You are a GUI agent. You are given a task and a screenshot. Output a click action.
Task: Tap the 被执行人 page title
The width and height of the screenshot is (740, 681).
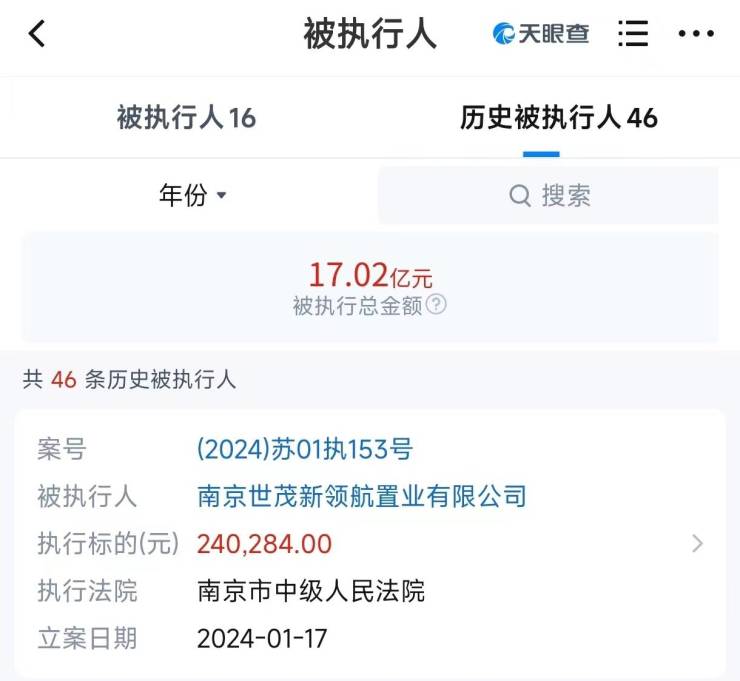click(x=370, y=34)
